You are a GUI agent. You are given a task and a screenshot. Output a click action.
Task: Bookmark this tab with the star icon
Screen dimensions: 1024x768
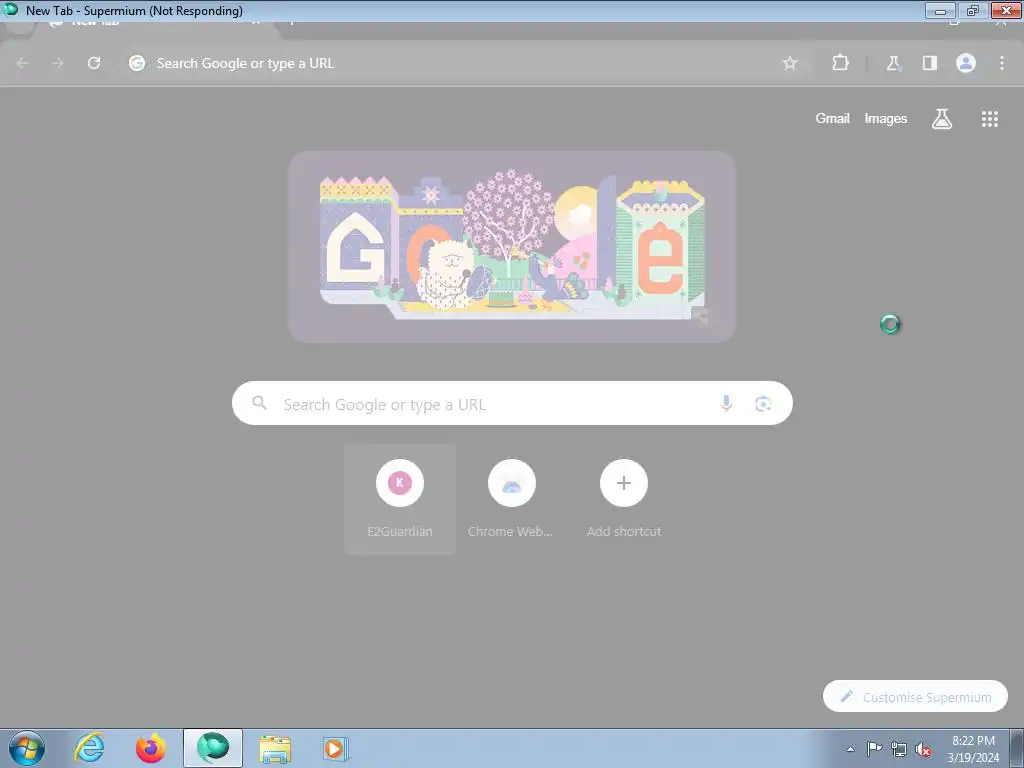click(x=790, y=63)
